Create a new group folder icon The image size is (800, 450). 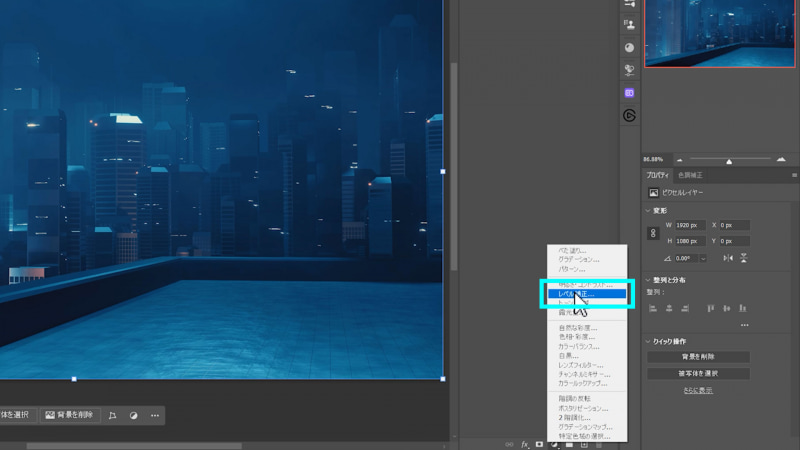tap(569, 445)
